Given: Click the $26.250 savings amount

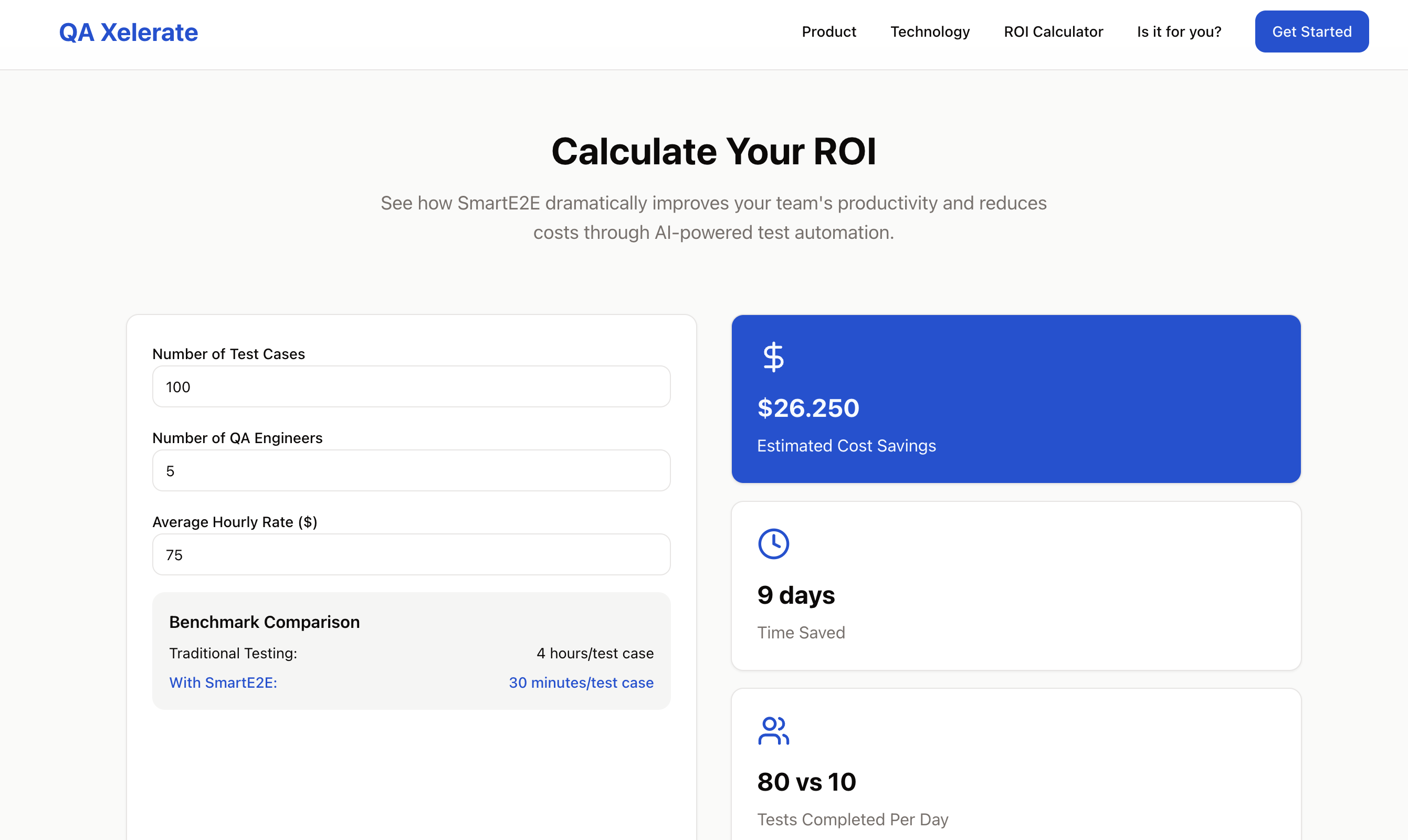Looking at the screenshot, I should click(808, 408).
